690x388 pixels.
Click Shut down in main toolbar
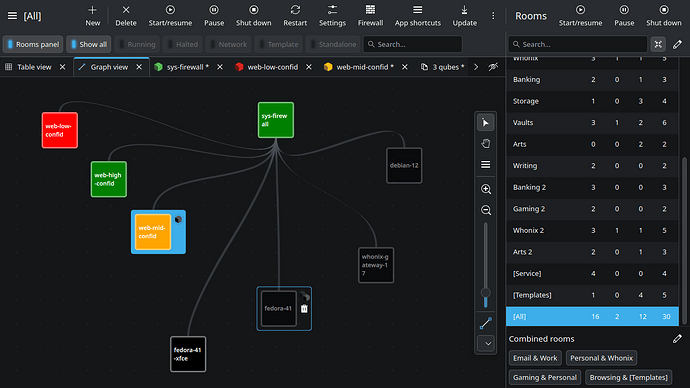253,16
